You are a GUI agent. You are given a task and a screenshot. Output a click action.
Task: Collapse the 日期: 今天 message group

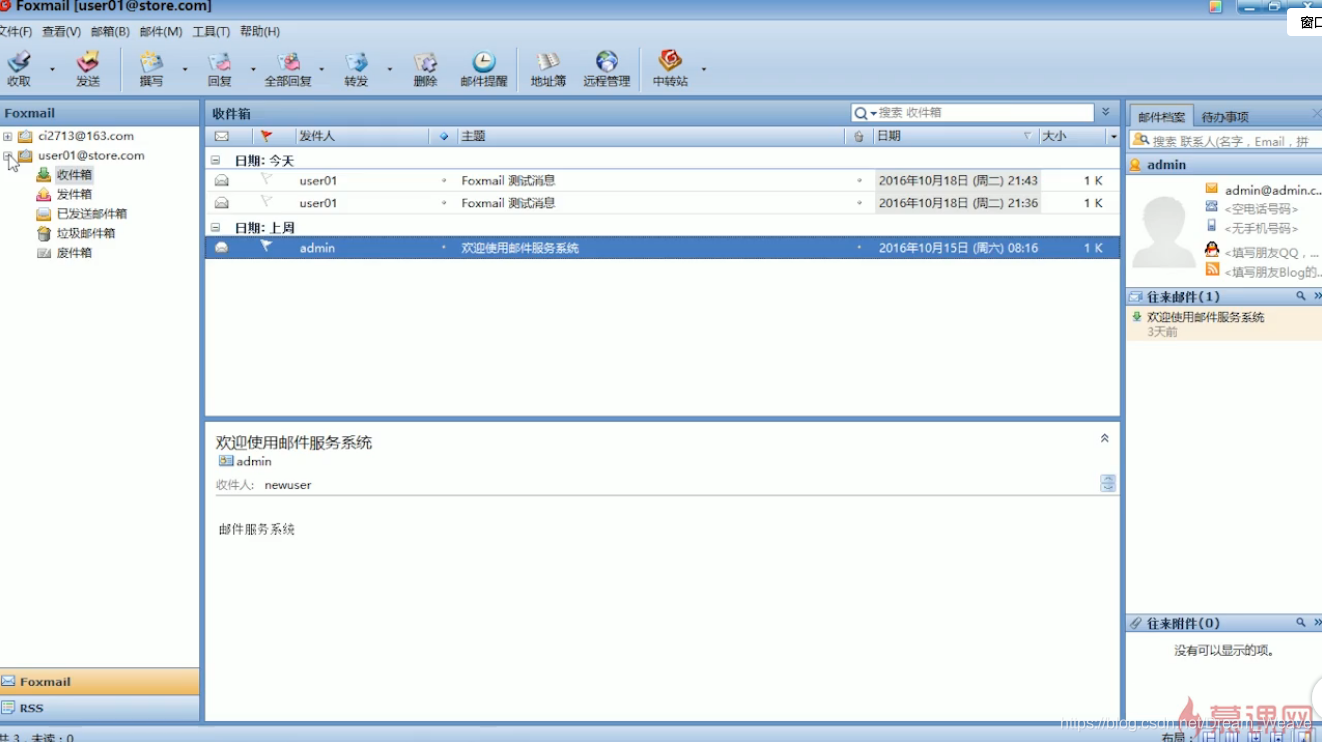(215, 160)
